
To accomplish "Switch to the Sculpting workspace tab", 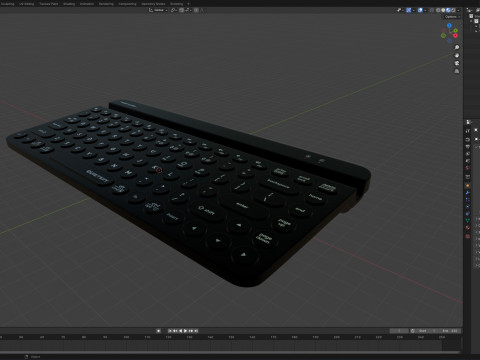I will click(x=7, y=4).
